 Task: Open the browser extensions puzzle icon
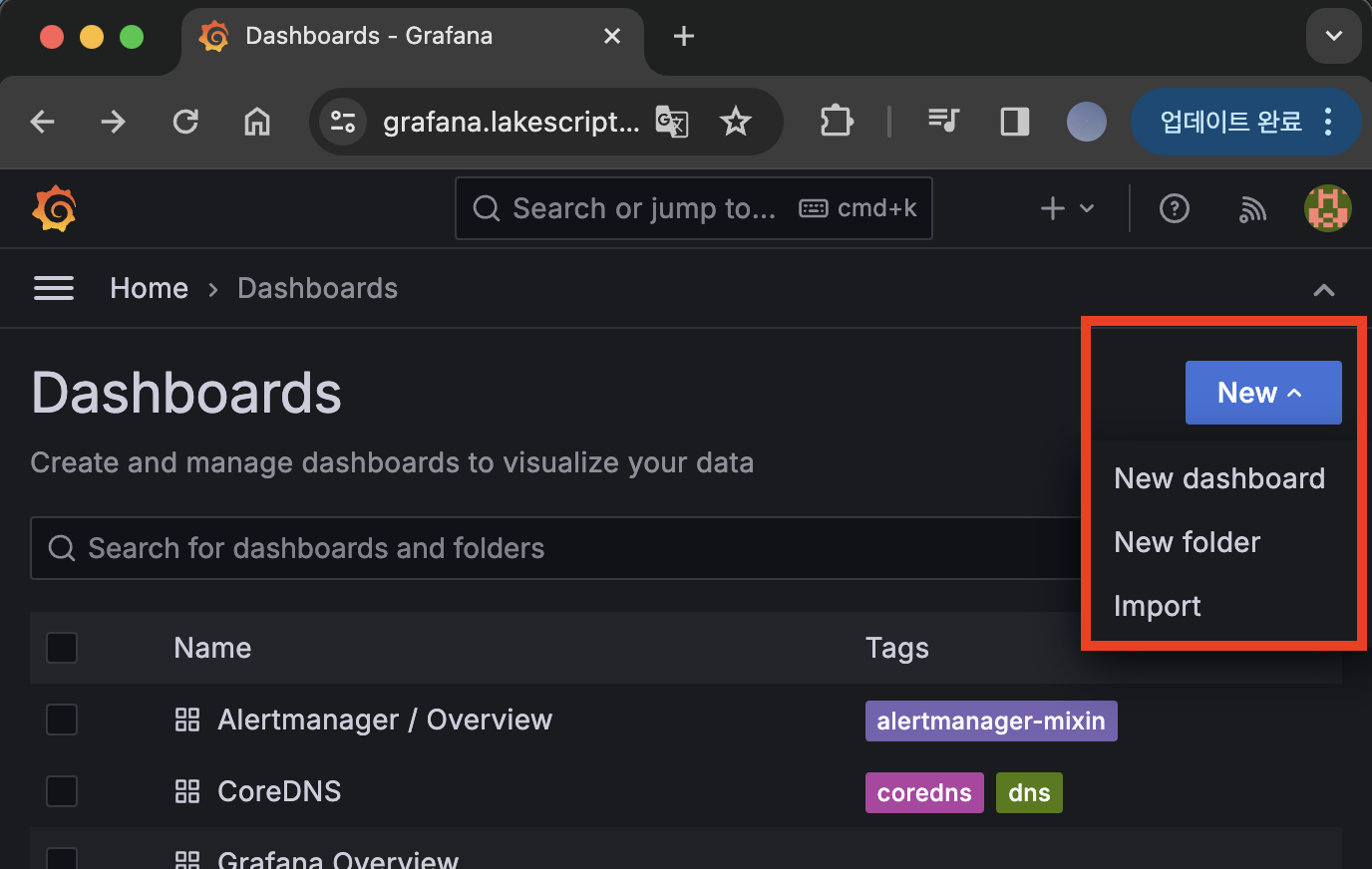pos(836,122)
